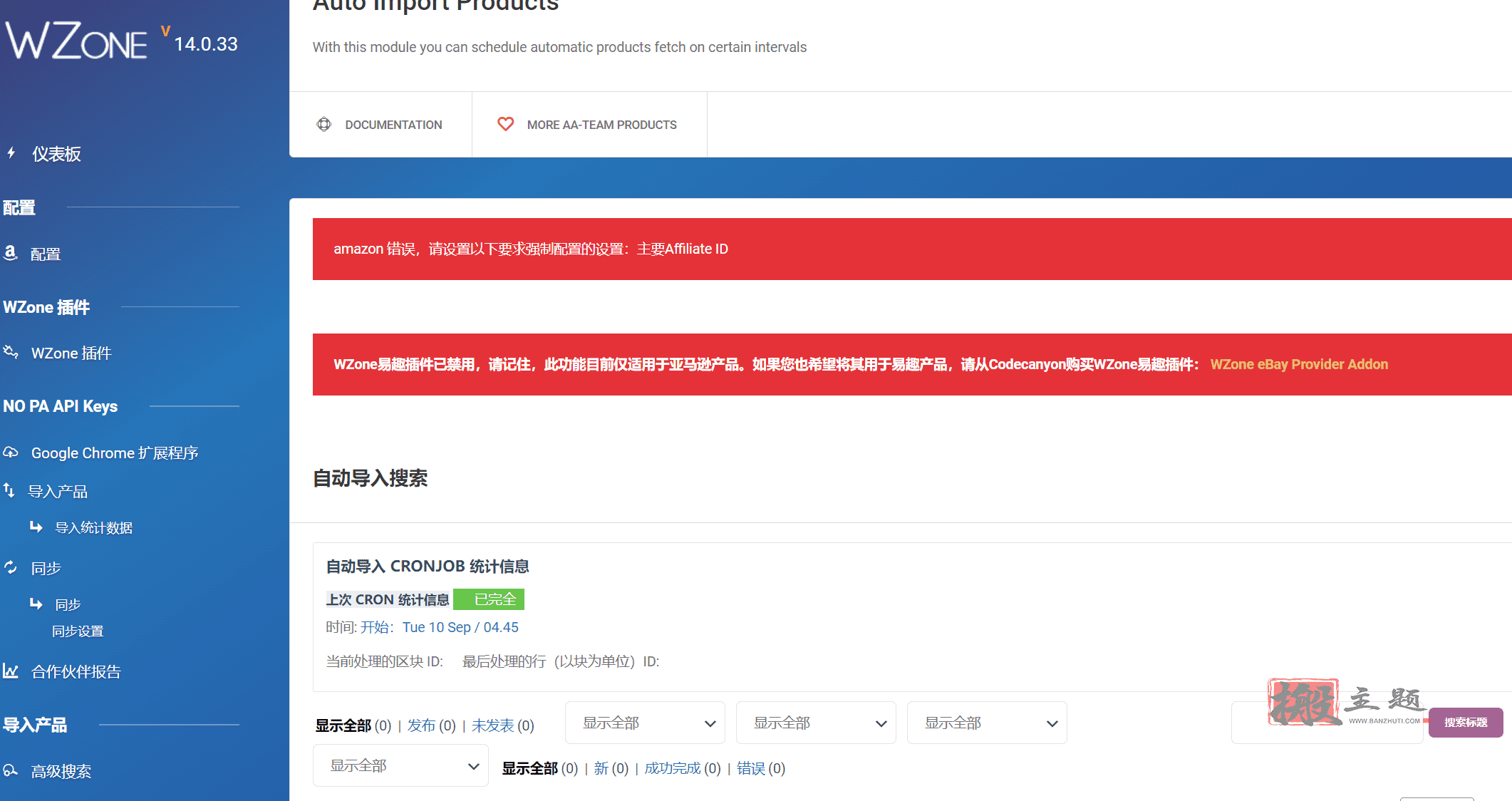Open 合作伙伴报告 in the sidebar
This screenshot has height=801, width=1512.
(76, 672)
